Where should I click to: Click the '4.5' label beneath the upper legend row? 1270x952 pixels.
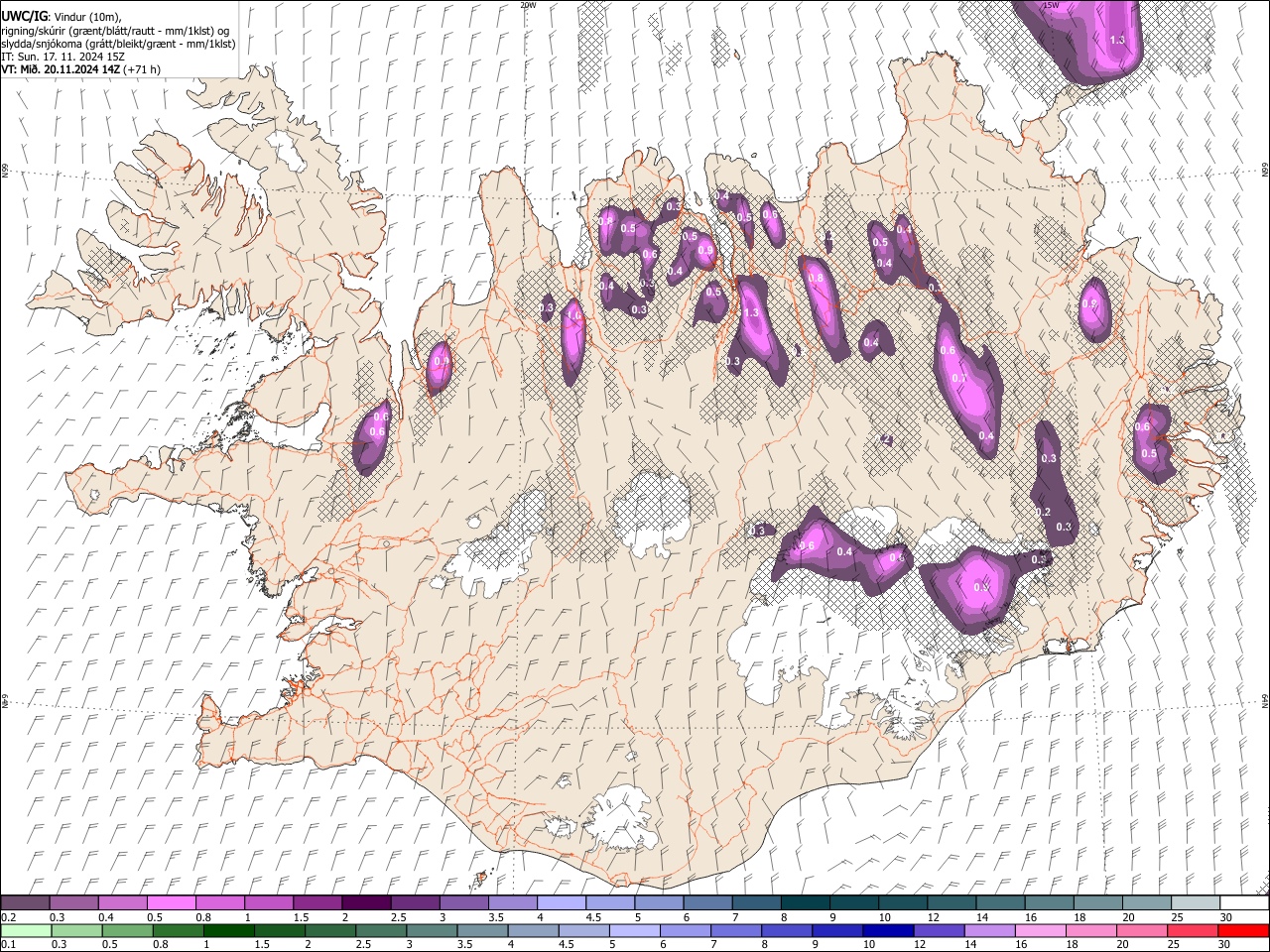click(593, 917)
